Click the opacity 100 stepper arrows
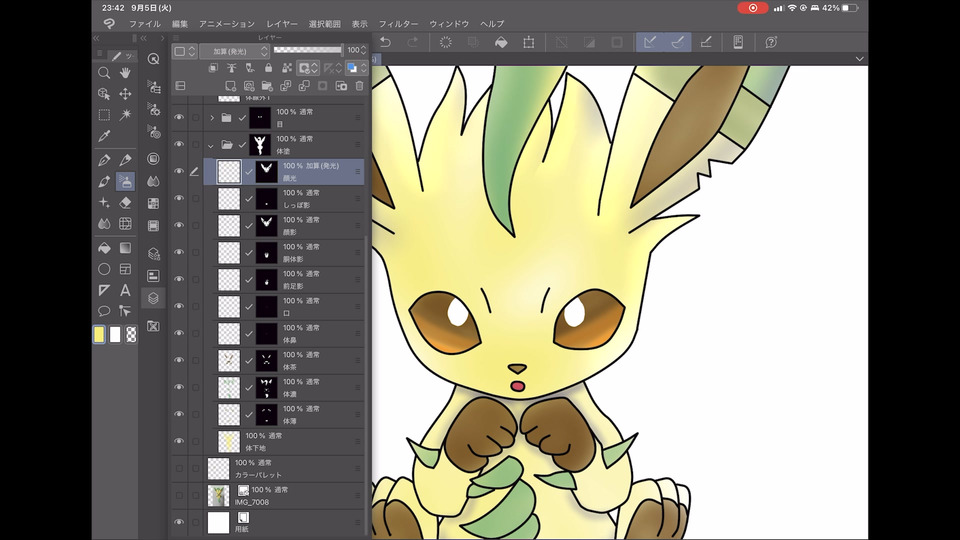Screen dimensions: 960x540 pyautogui.click(x=364, y=51)
